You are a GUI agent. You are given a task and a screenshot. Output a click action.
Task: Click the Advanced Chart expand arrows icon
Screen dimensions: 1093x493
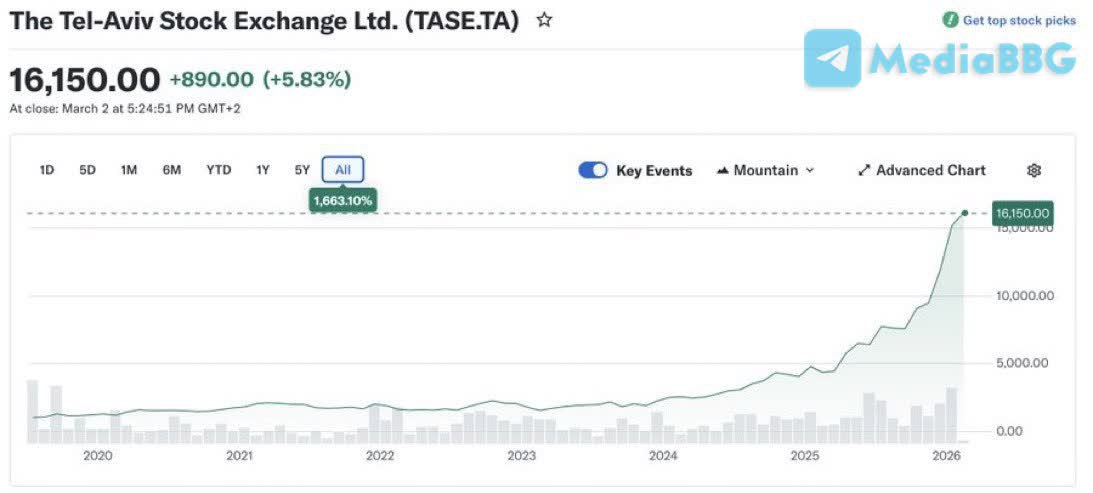[x=864, y=171]
